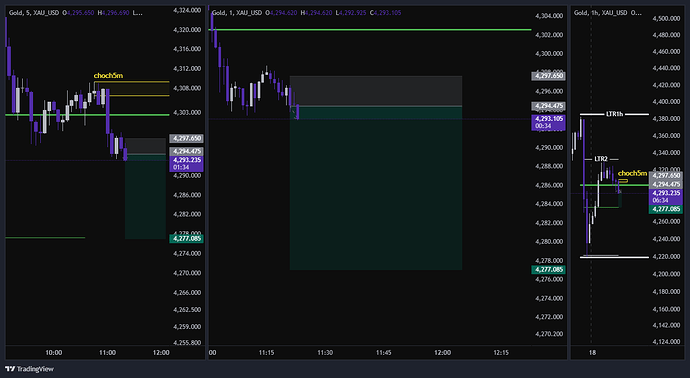Click the 11:30 time axis label
The image size is (690, 378).
(325, 352)
